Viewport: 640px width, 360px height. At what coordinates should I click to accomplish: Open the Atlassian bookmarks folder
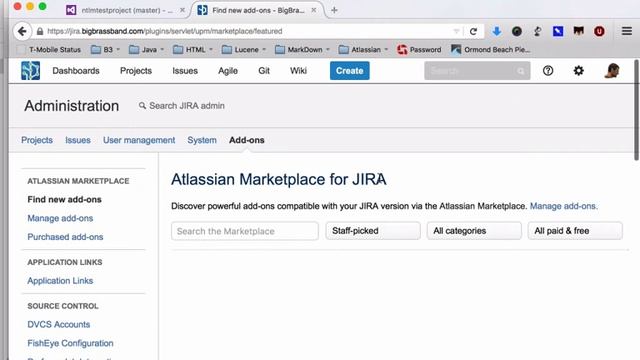coord(363,50)
